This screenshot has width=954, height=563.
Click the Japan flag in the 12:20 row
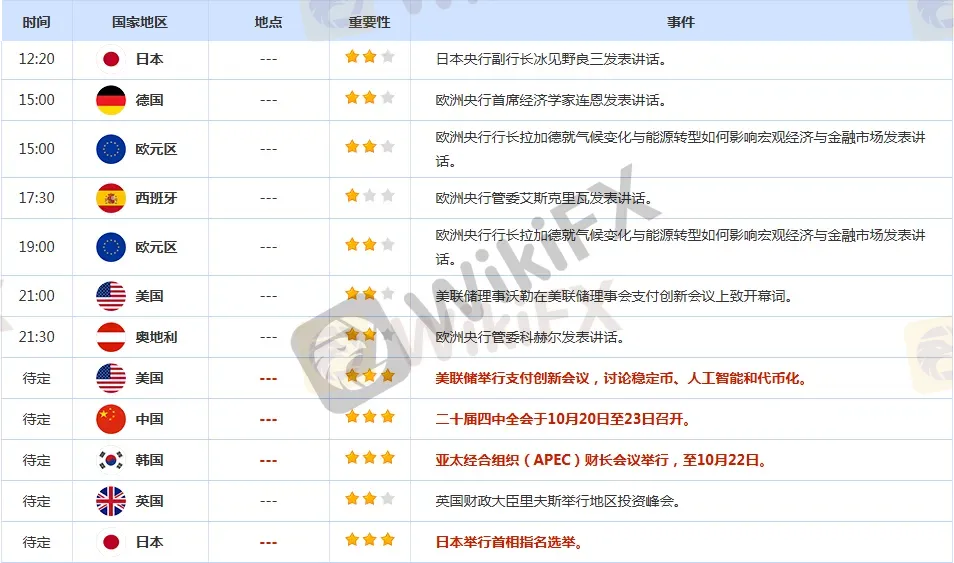pyautogui.click(x=111, y=59)
